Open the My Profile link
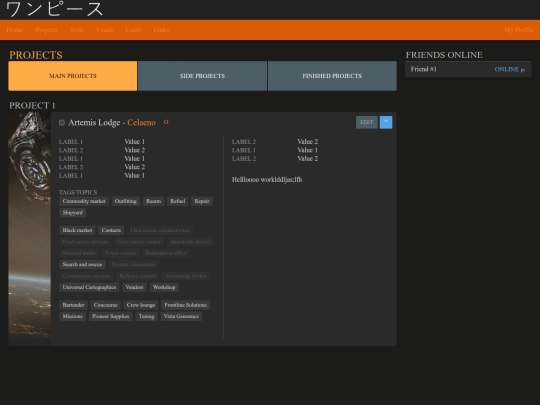This screenshot has height=405, width=540. pos(519,30)
